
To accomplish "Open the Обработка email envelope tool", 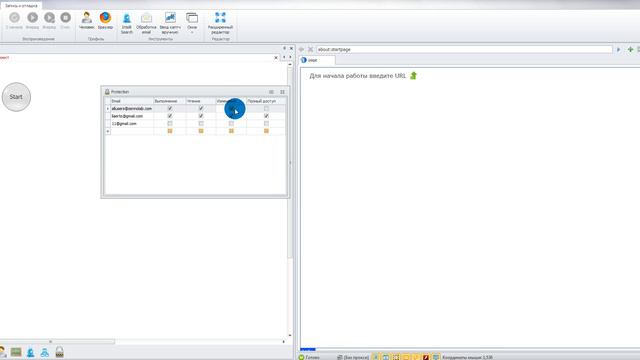I will [146, 18].
